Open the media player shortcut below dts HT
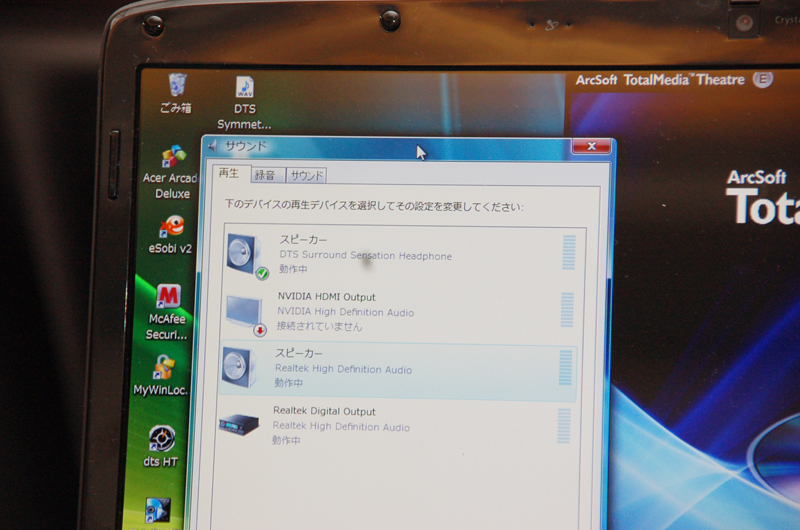Screen dimensions: 800x530 (x=158, y=510)
